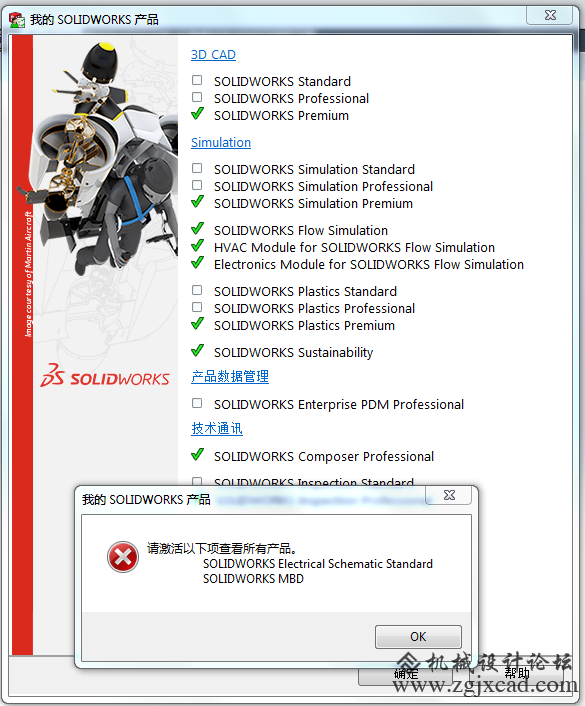Click green checkmark beside SOLIDWORKS Flow Simulation

[x=197, y=229]
